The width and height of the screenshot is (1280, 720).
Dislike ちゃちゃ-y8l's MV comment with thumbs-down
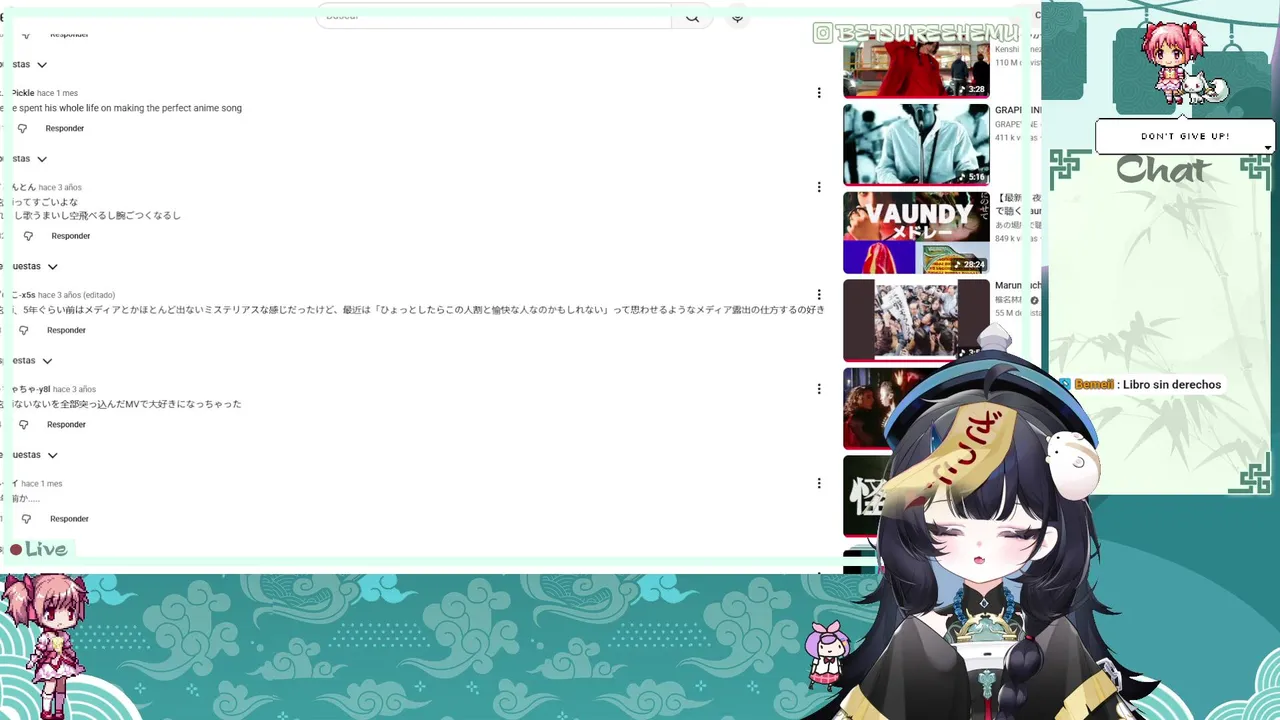click(24, 425)
